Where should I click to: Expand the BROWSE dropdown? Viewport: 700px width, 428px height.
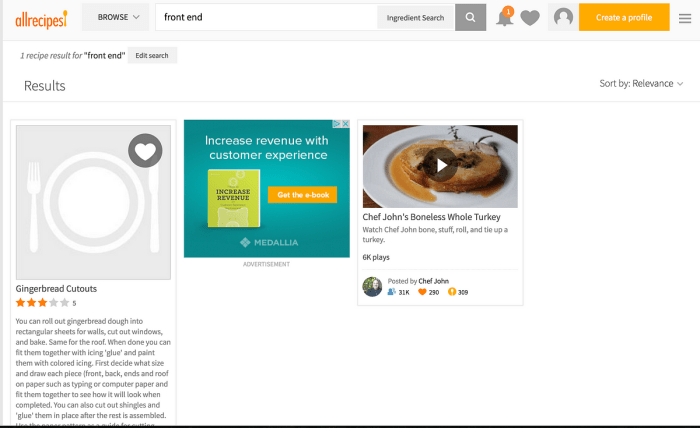pos(118,17)
